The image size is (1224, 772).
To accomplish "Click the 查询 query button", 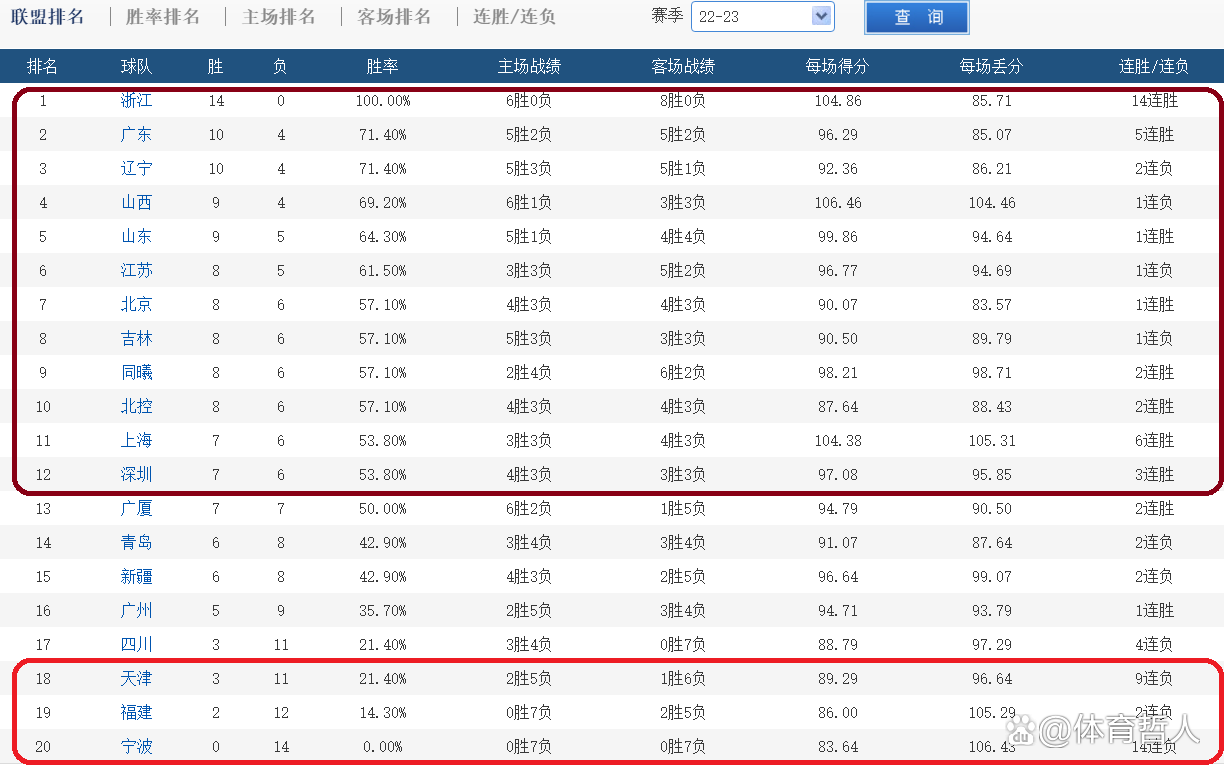I will coord(916,18).
